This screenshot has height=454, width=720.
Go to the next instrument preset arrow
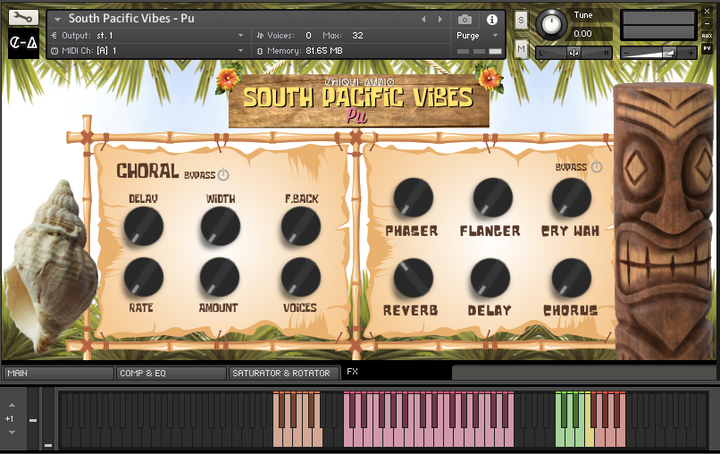pos(440,19)
